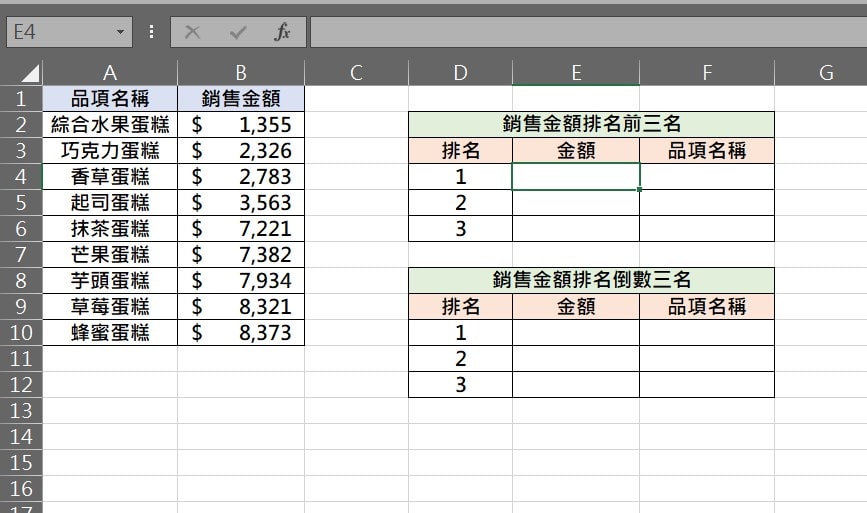
Task: Select column D header
Action: (461, 73)
